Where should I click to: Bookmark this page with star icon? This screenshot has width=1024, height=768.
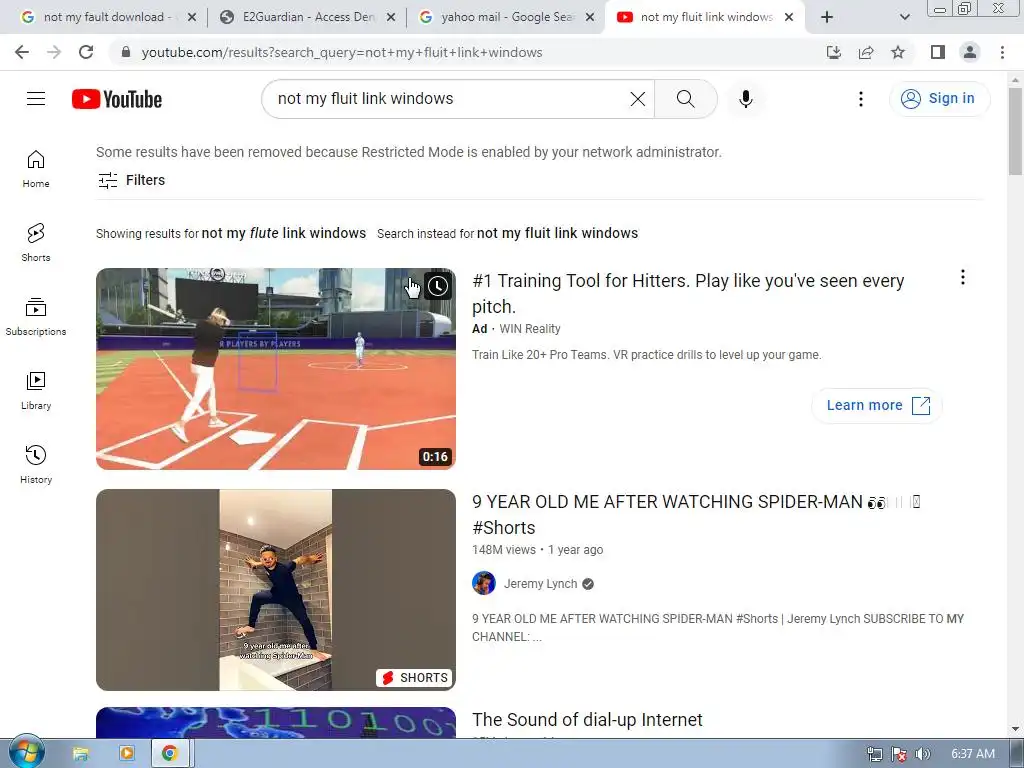898,52
